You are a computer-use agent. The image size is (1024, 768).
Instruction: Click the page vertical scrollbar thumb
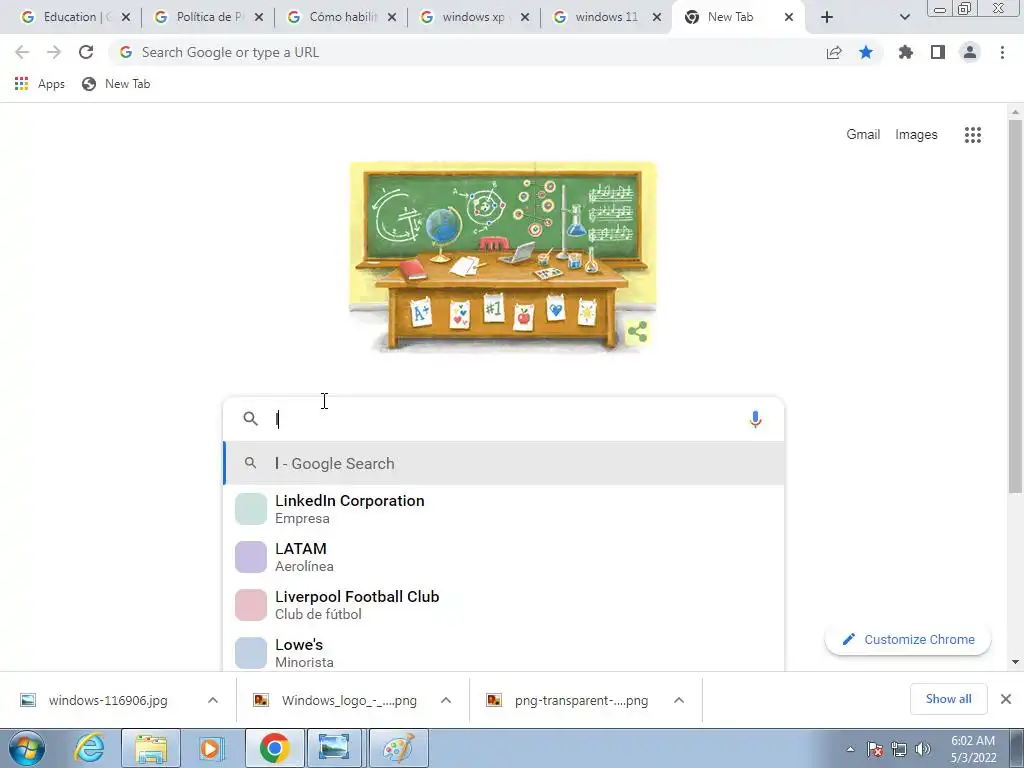pos(1015,307)
